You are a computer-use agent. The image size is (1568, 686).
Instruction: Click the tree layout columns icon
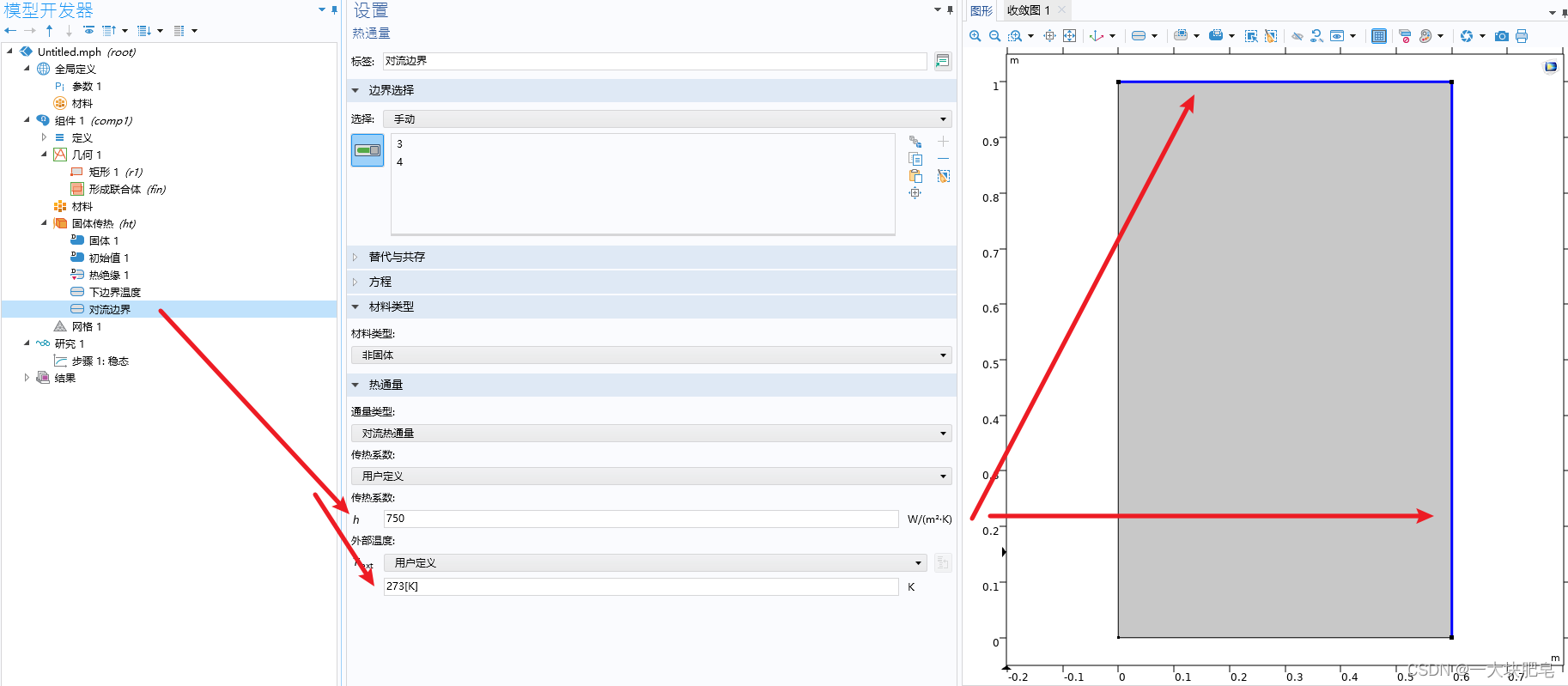click(179, 31)
